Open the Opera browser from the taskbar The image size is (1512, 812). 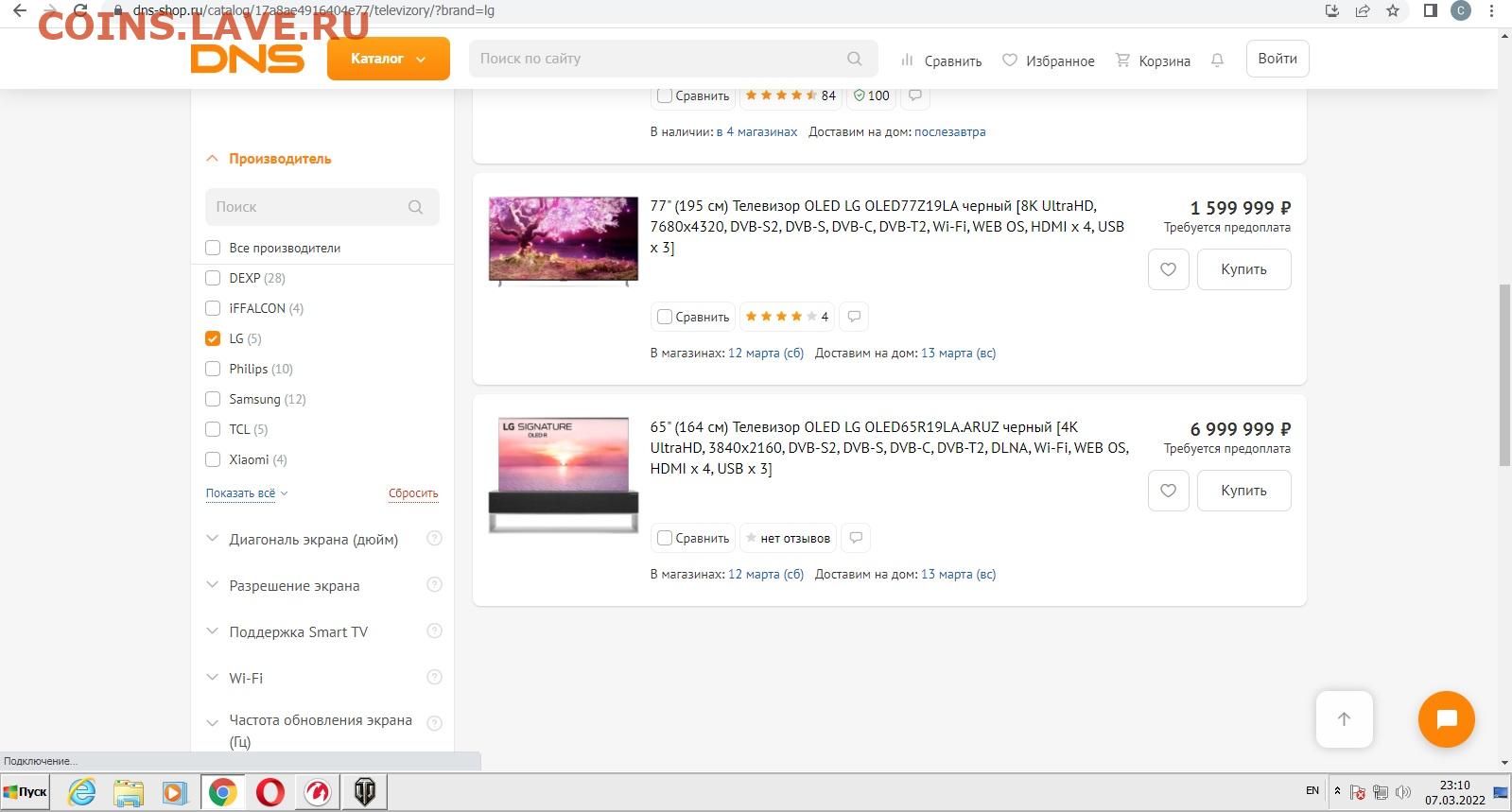[x=270, y=792]
